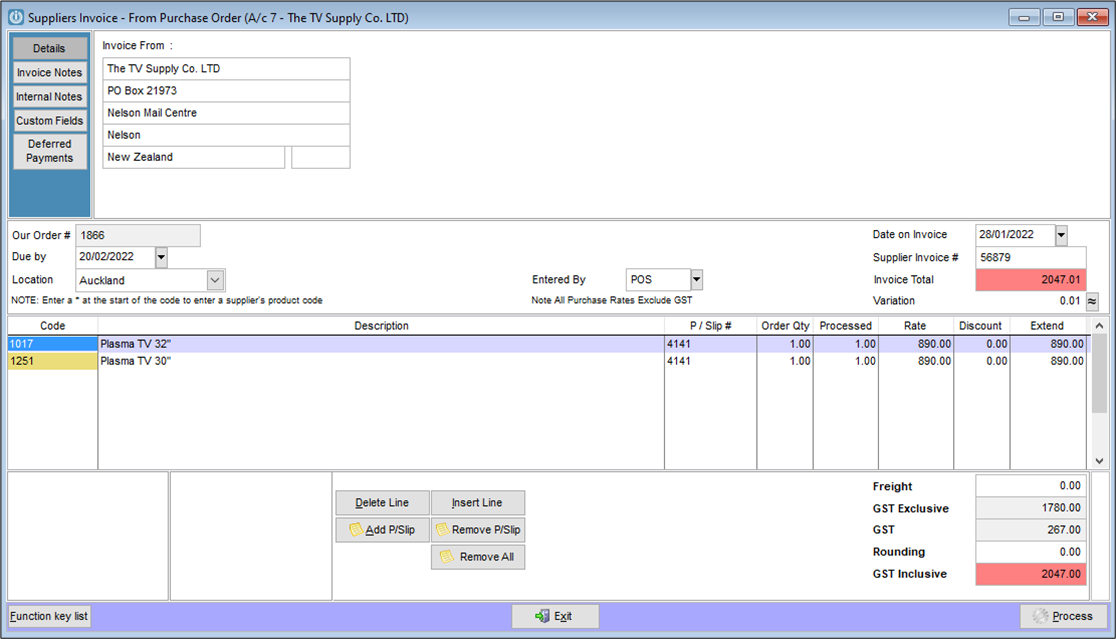Click the Discount column header
The width and height of the screenshot is (1116, 639).
[x=981, y=326]
